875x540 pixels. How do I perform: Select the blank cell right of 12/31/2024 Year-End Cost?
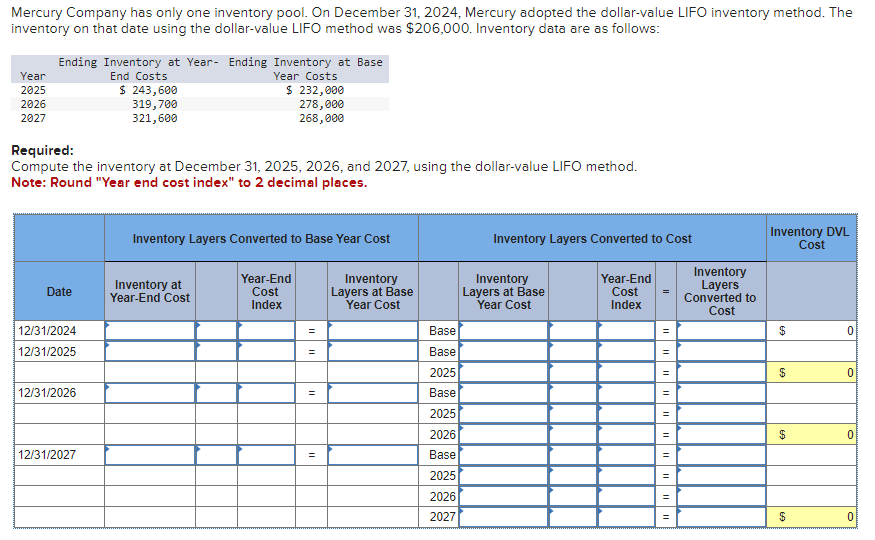(217, 331)
